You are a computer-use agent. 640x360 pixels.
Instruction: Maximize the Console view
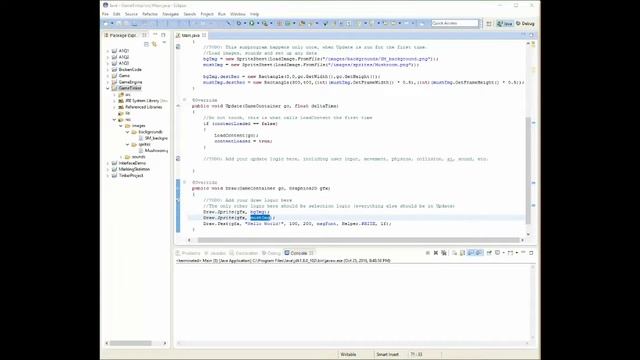531,253
